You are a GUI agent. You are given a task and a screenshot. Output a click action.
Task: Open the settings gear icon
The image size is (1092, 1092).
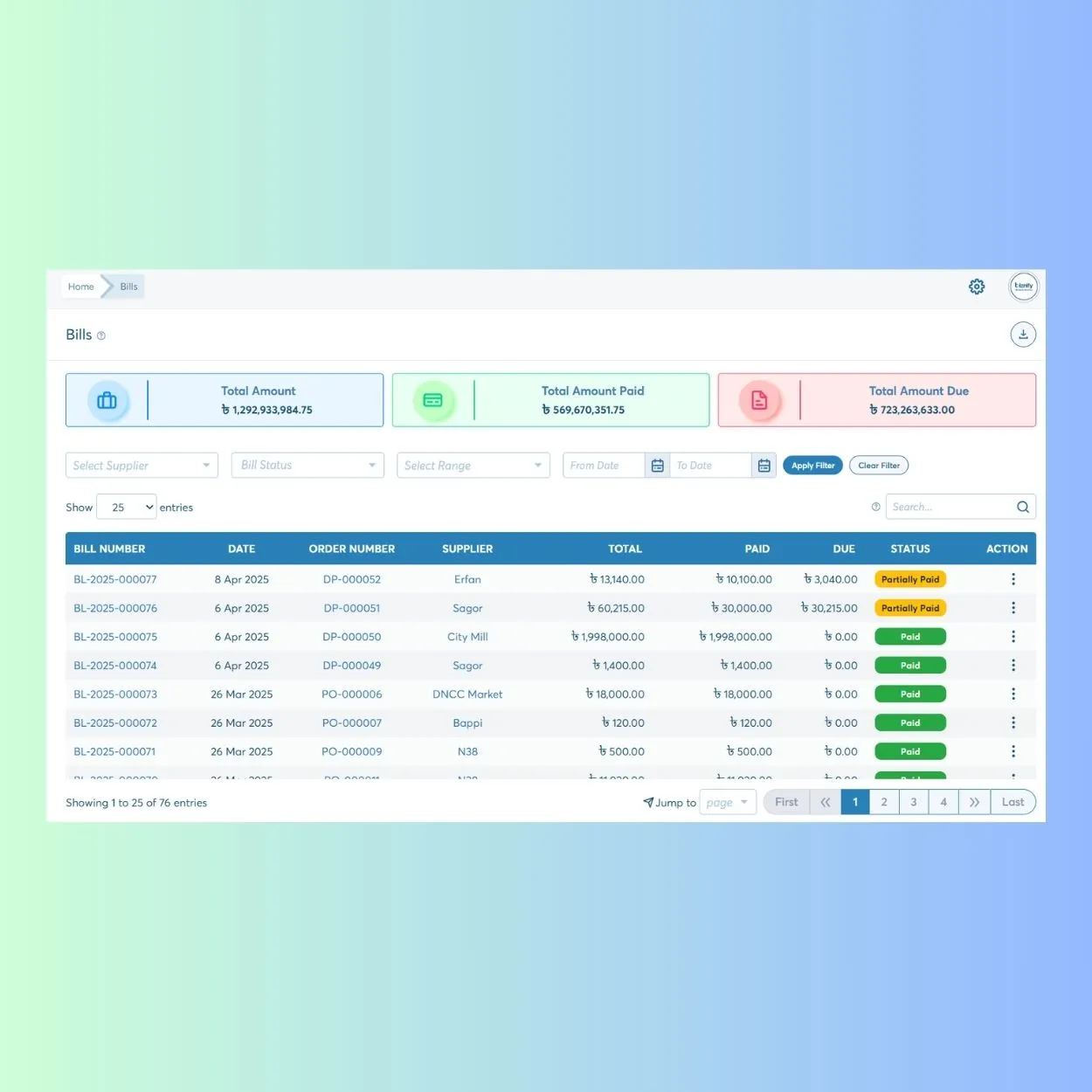coord(977,286)
